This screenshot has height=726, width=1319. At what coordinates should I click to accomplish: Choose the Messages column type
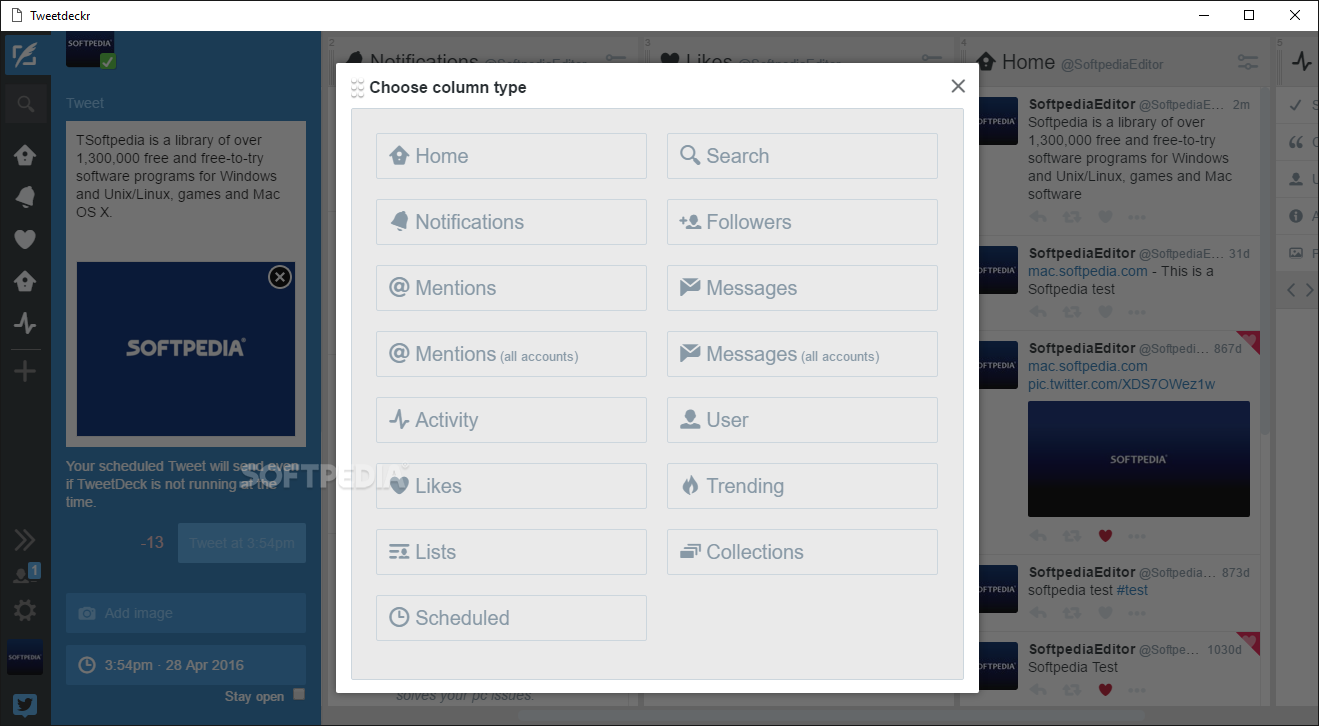point(802,288)
